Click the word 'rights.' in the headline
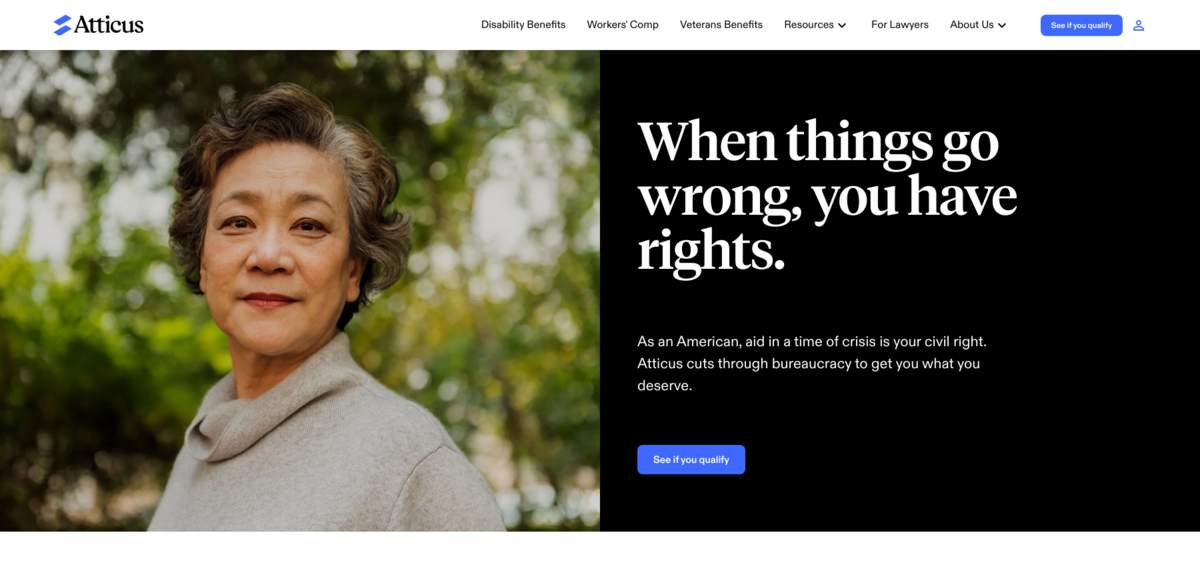Image resolution: width=1200 pixels, height=587 pixels. pyautogui.click(x=711, y=252)
